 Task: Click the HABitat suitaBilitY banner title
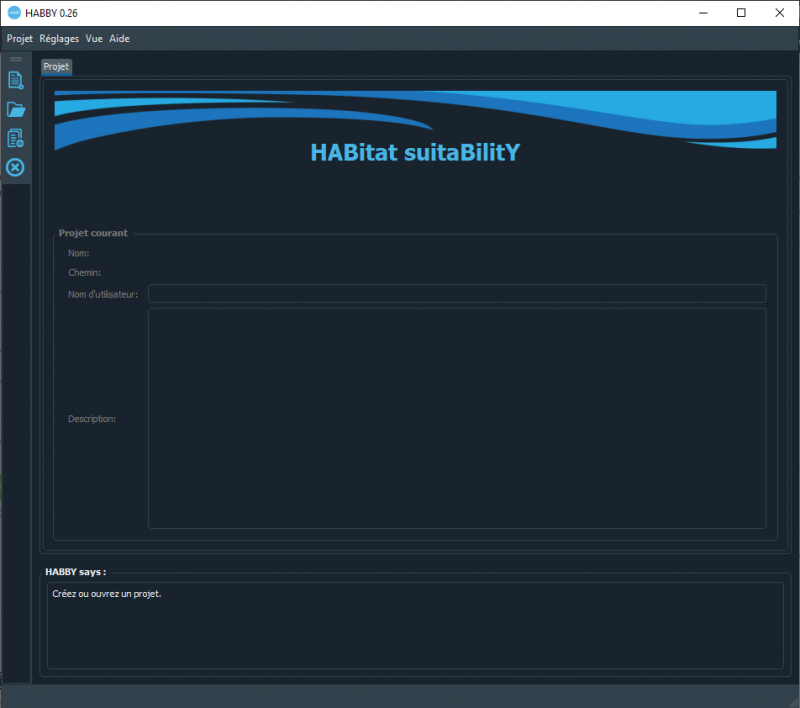415,153
